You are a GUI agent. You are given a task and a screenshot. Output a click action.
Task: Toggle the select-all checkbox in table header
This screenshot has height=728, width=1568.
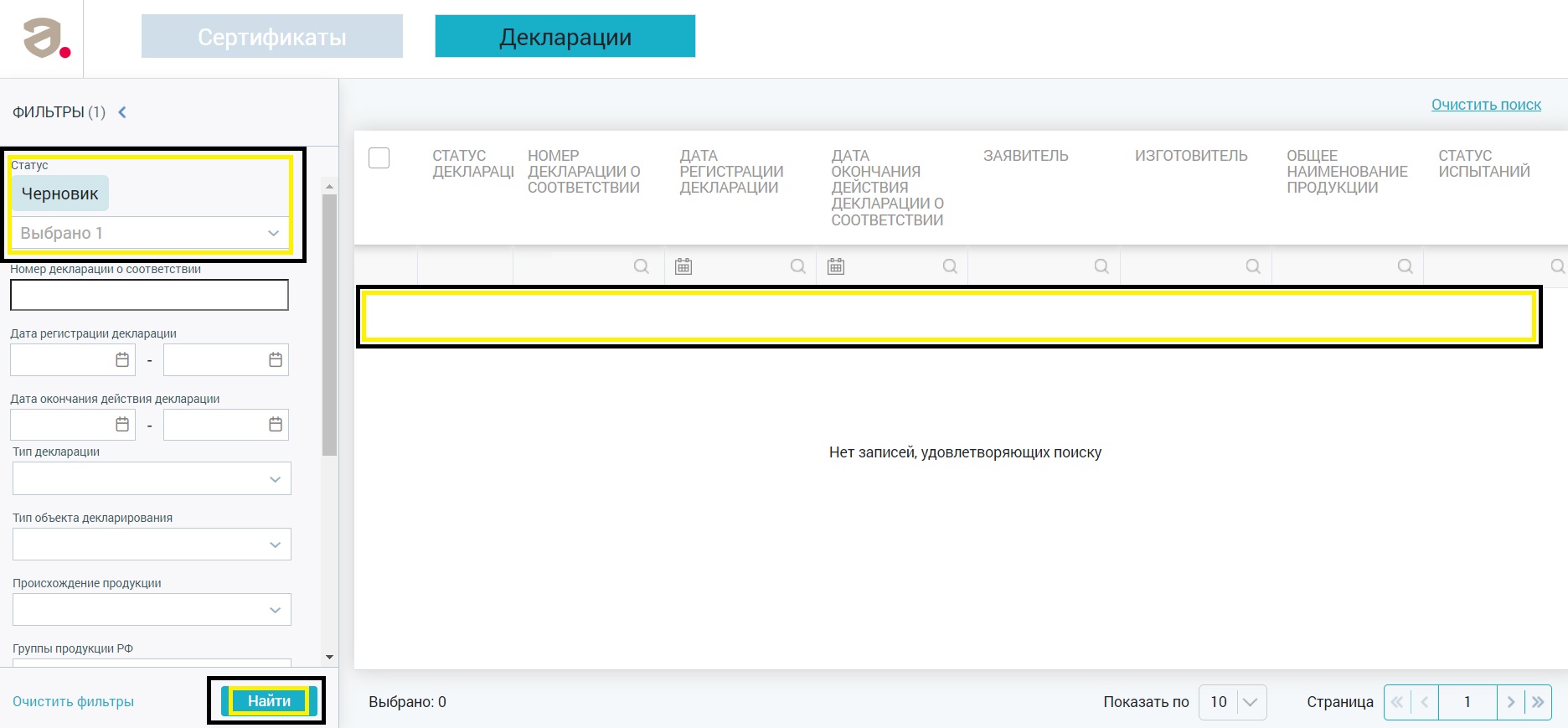coord(379,157)
